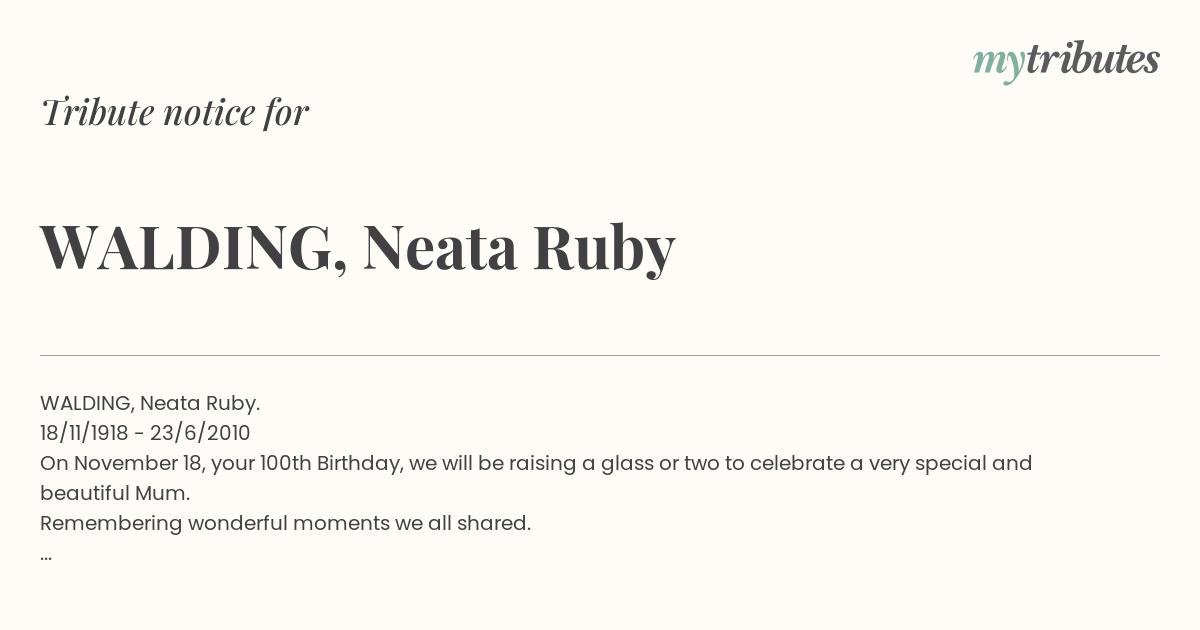
Task: Click the text "beautiful Mum."
Action: click(x=115, y=493)
